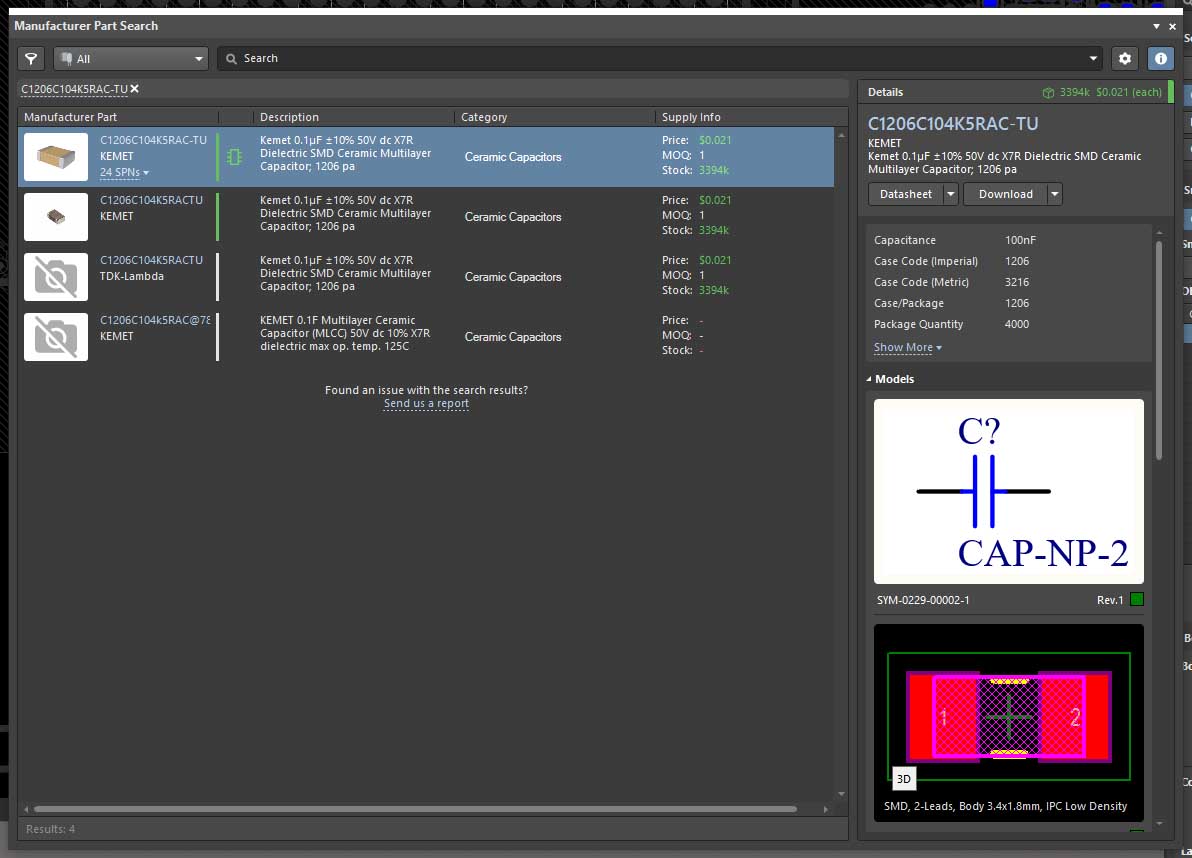Open the Download options arrow
This screenshot has width=1192, height=858.
[1054, 194]
